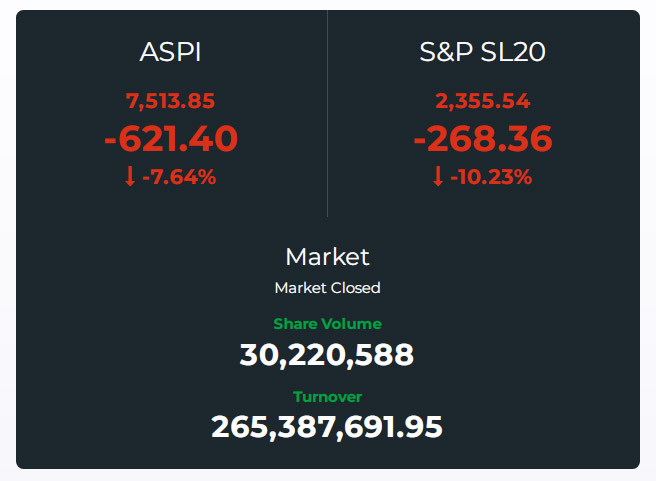Click the minus sign of -268.36

(420, 141)
